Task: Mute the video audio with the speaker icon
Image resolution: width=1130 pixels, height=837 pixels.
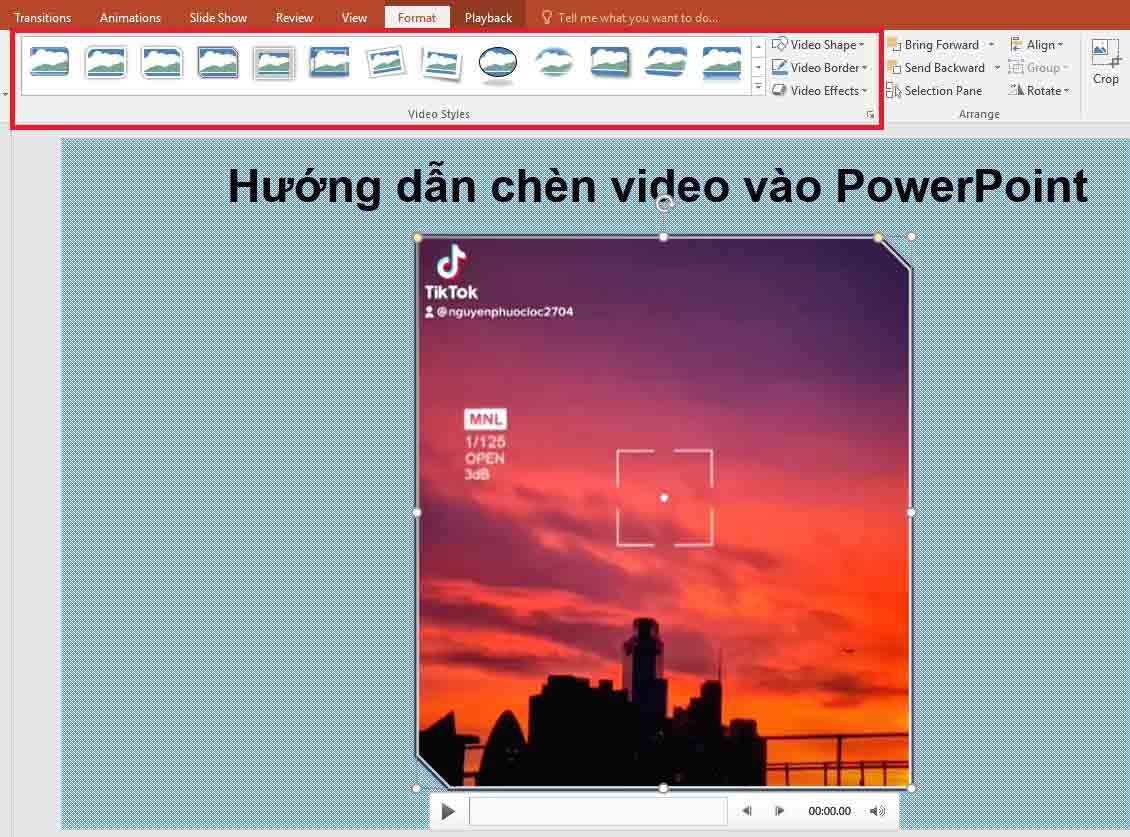Action: pos(877,811)
